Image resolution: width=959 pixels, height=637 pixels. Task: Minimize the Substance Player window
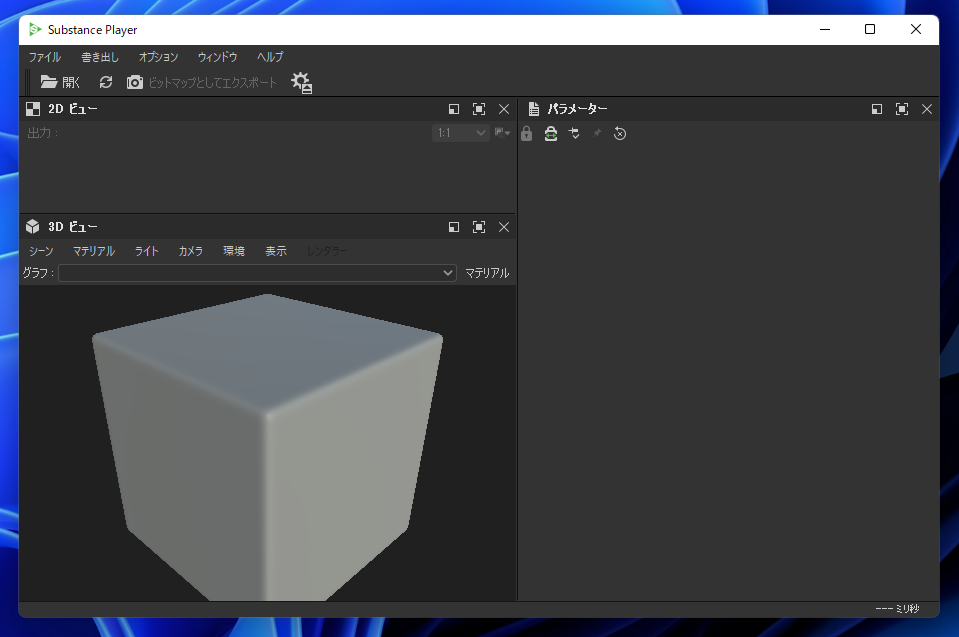click(825, 29)
